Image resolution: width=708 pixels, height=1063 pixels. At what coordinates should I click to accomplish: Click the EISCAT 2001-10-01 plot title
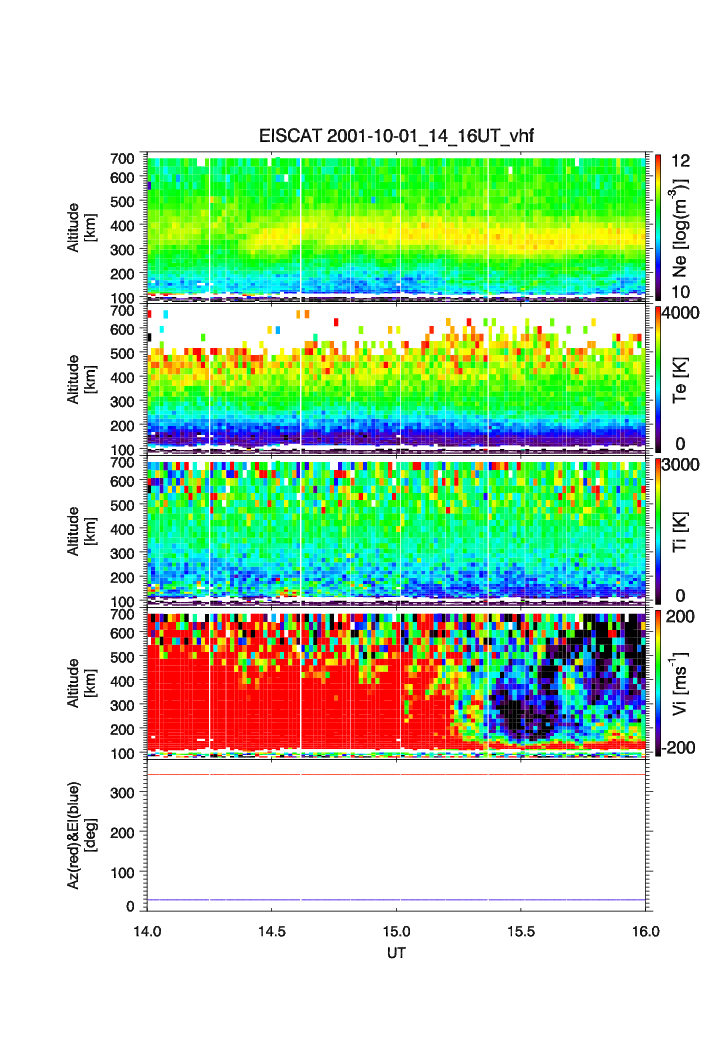click(398, 137)
